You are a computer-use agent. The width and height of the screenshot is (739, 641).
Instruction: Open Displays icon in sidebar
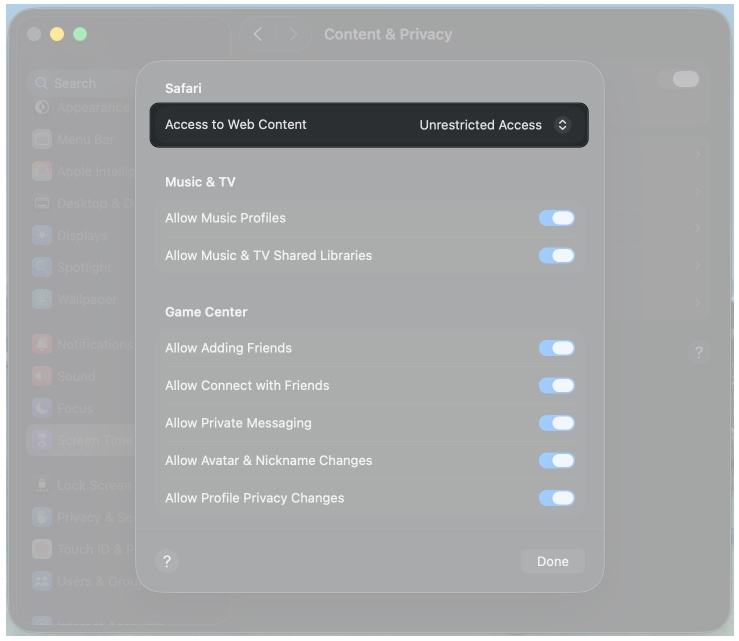[x=42, y=235]
